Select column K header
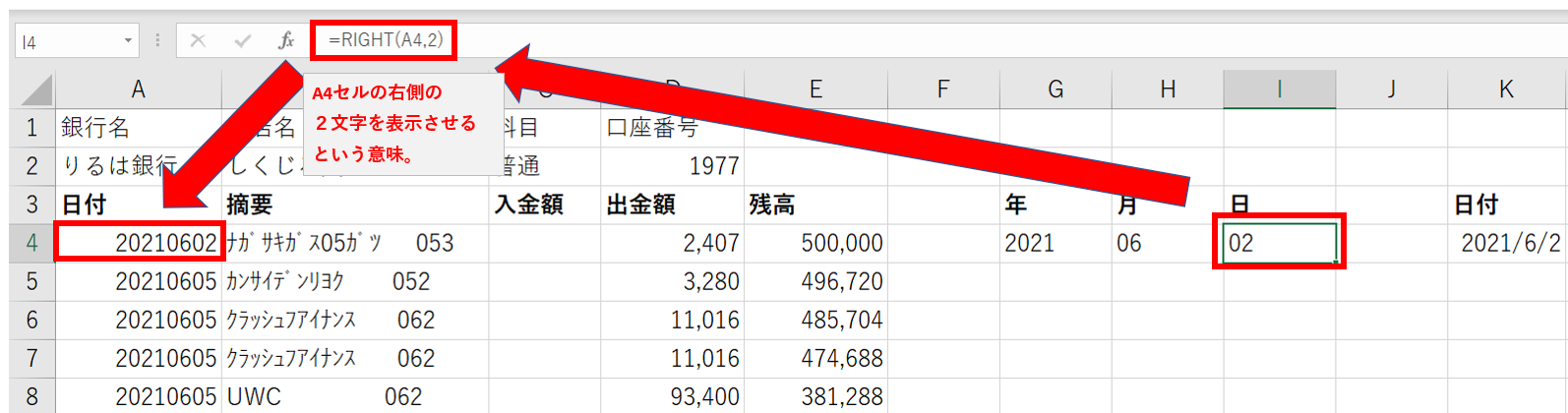This screenshot has height=413, width=1568. click(x=1506, y=89)
